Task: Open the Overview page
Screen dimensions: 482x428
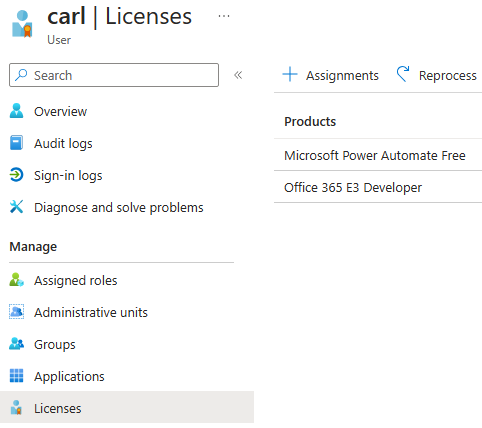Action: (60, 111)
